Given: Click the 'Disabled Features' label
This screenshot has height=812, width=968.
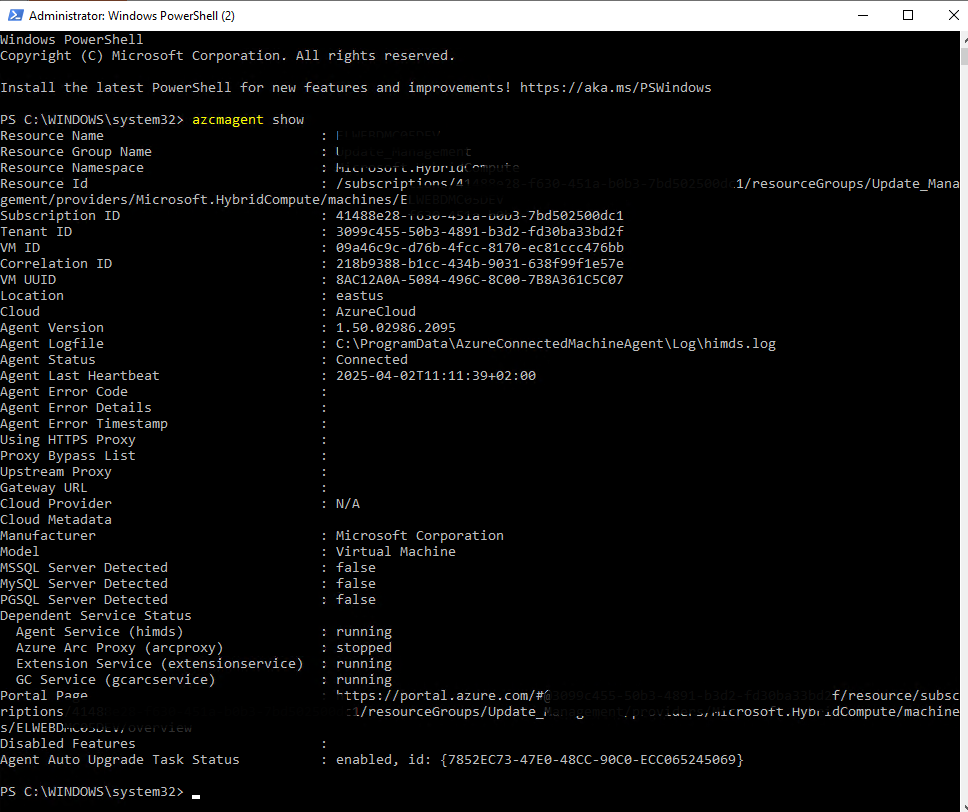Looking at the screenshot, I should tap(68, 744).
